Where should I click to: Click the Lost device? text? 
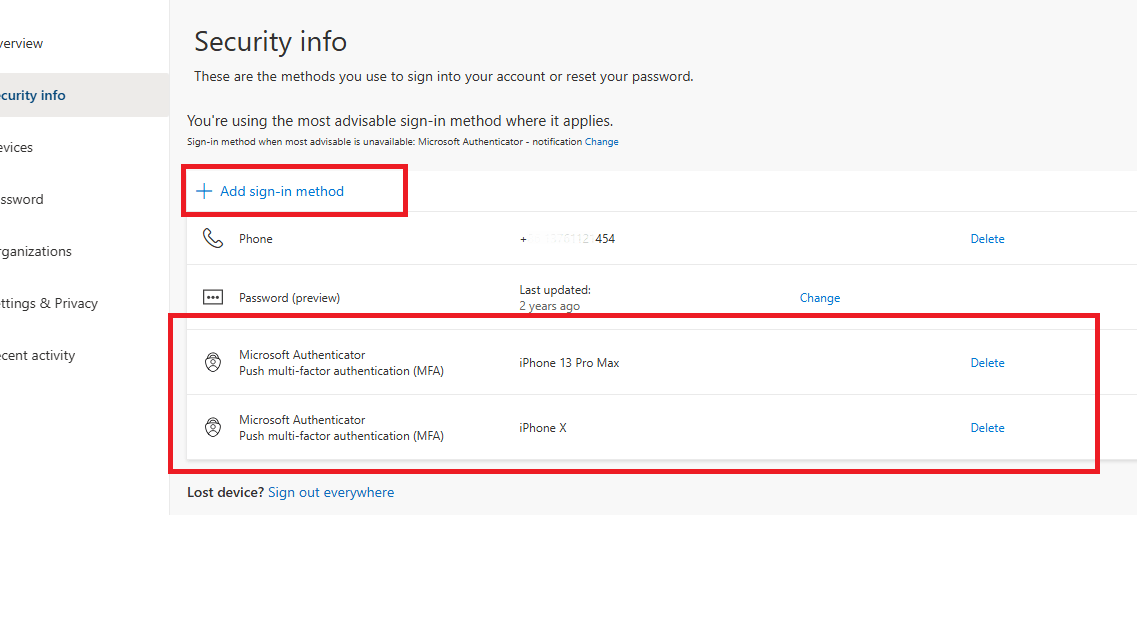226,493
